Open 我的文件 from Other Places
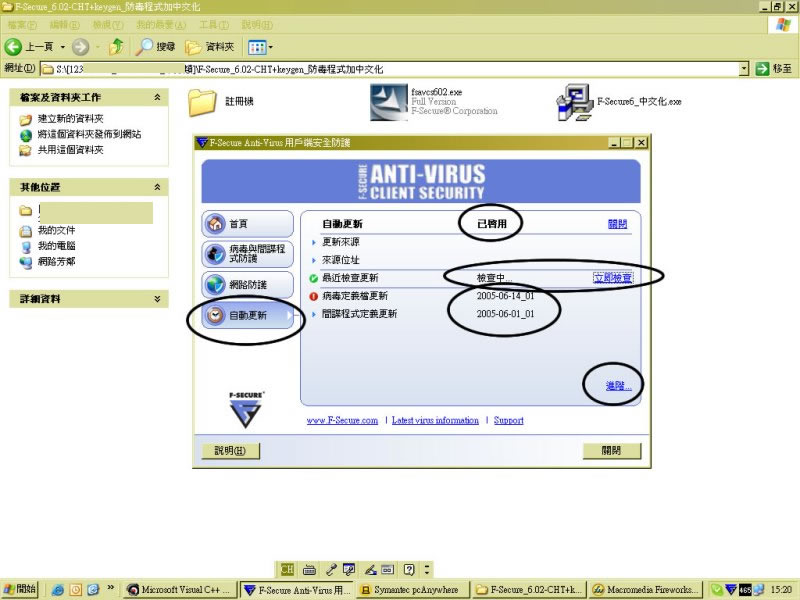The height and width of the screenshot is (600, 800). point(56,231)
